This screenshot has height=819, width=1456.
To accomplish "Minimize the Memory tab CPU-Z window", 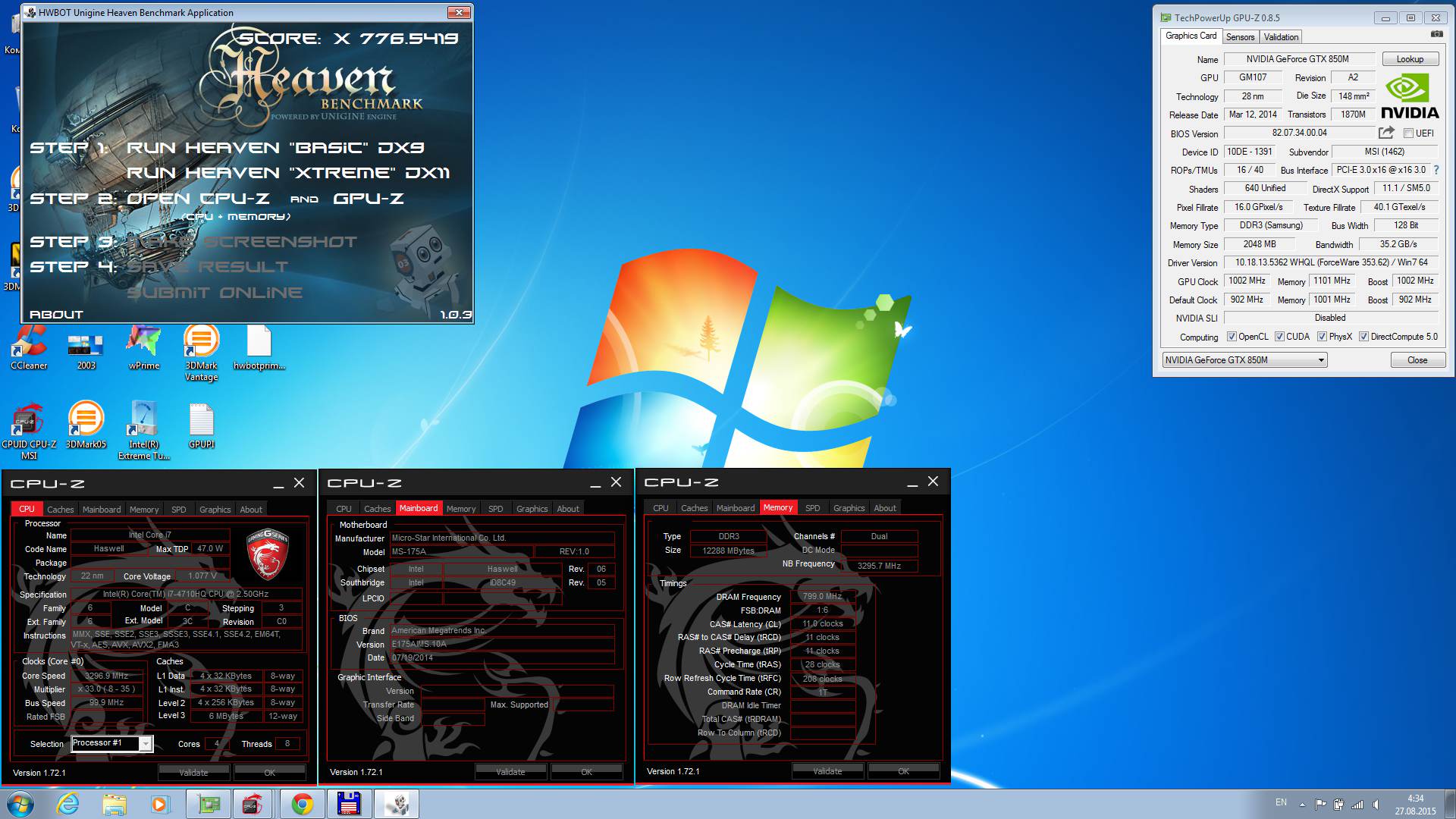I will pyautogui.click(x=912, y=482).
